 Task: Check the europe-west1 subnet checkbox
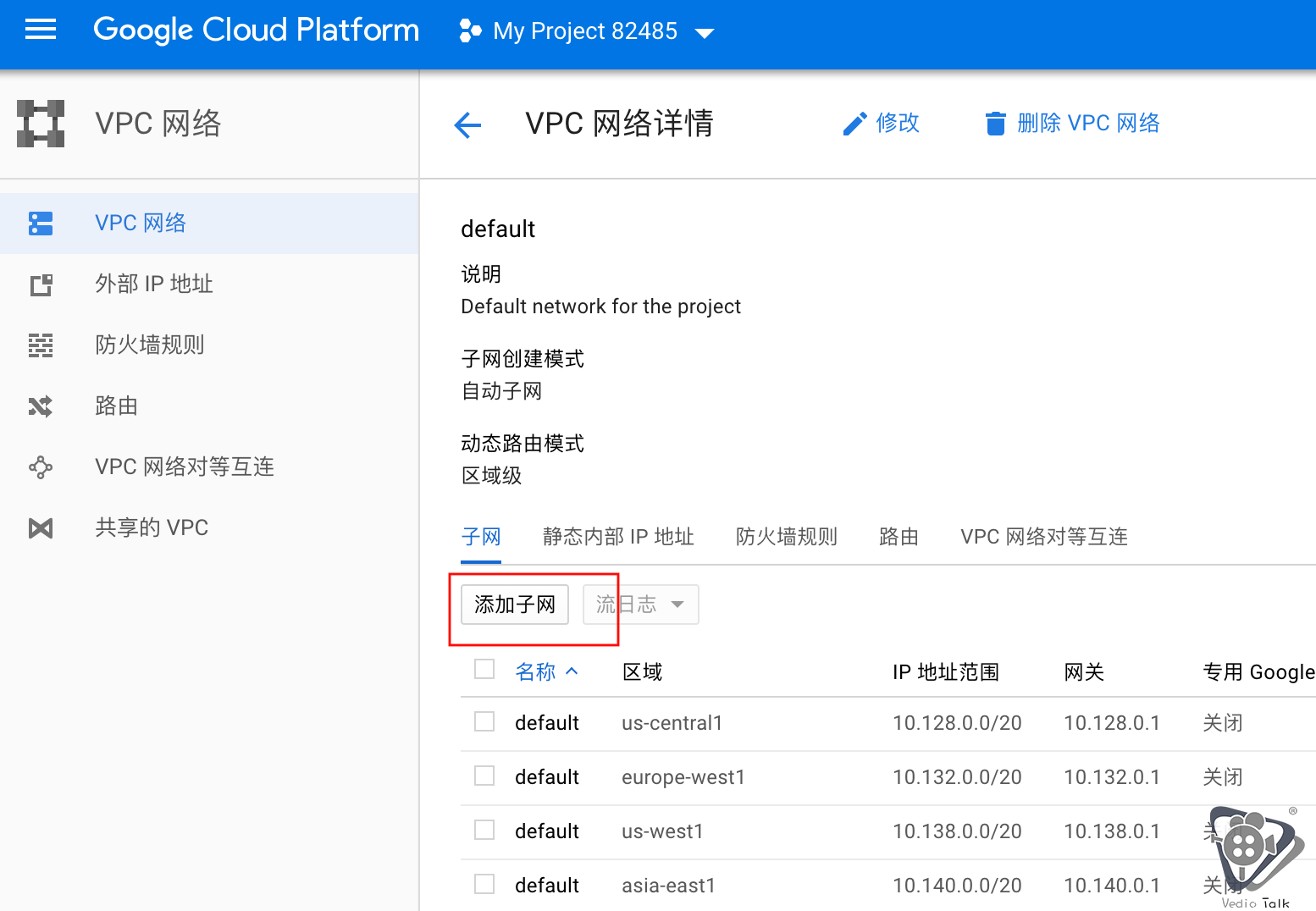(x=484, y=776)
